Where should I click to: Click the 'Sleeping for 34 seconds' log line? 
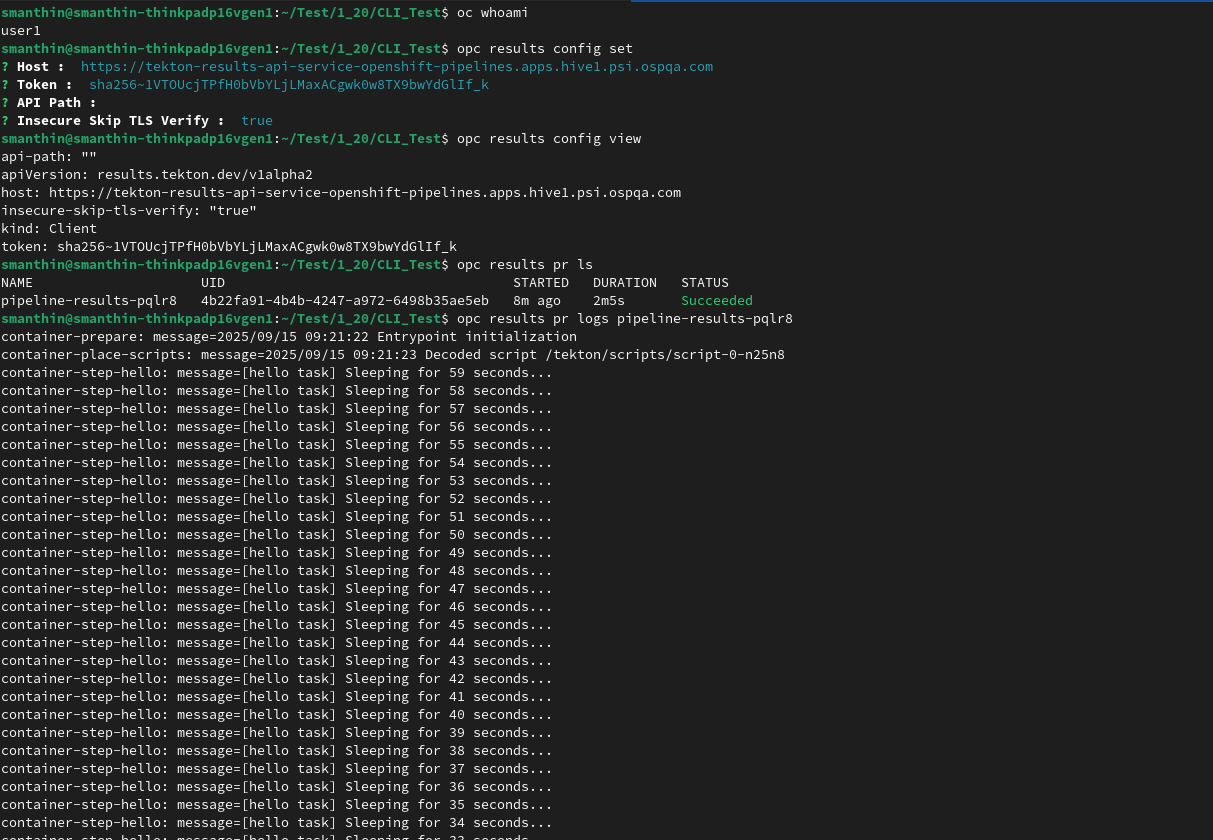[277, 823]
